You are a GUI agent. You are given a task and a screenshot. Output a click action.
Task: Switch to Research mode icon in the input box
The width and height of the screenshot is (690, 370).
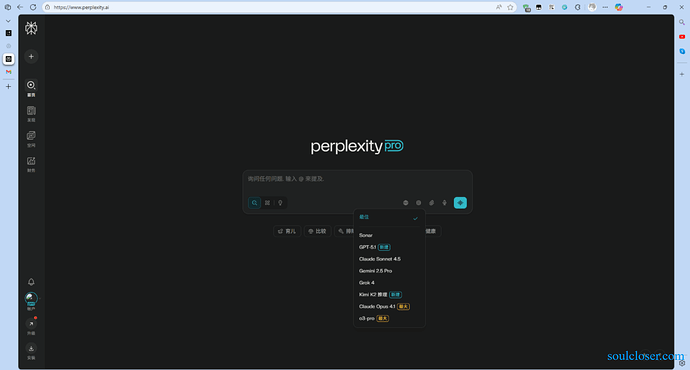(267, 203)
